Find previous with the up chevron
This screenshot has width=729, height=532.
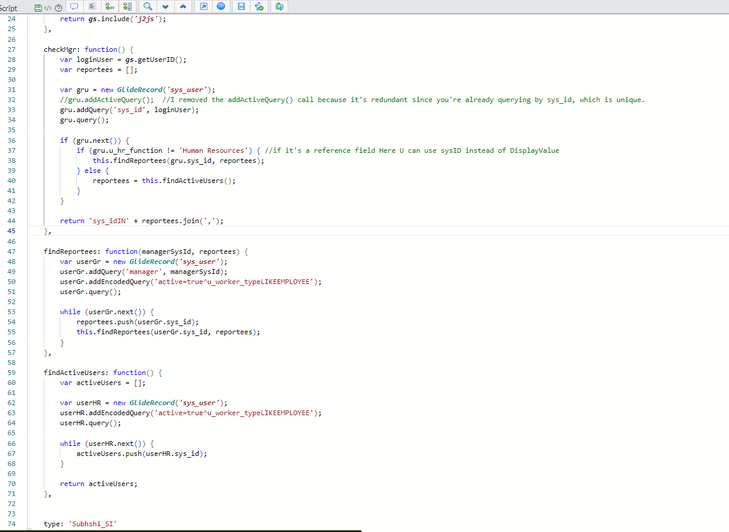(183, 7)
